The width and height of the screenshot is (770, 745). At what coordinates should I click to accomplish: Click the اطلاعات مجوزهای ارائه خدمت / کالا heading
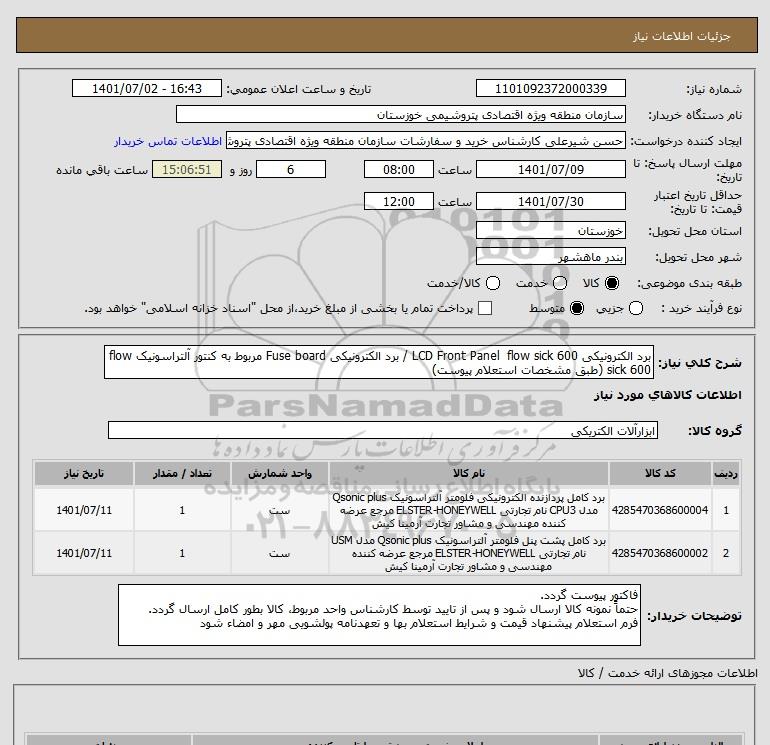[667, 673]
